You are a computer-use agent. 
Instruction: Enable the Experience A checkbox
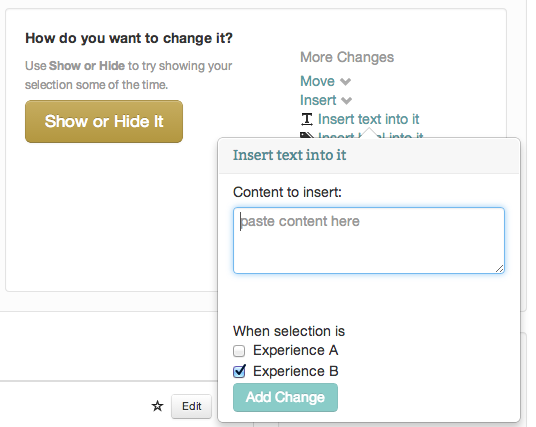[239, 351]
